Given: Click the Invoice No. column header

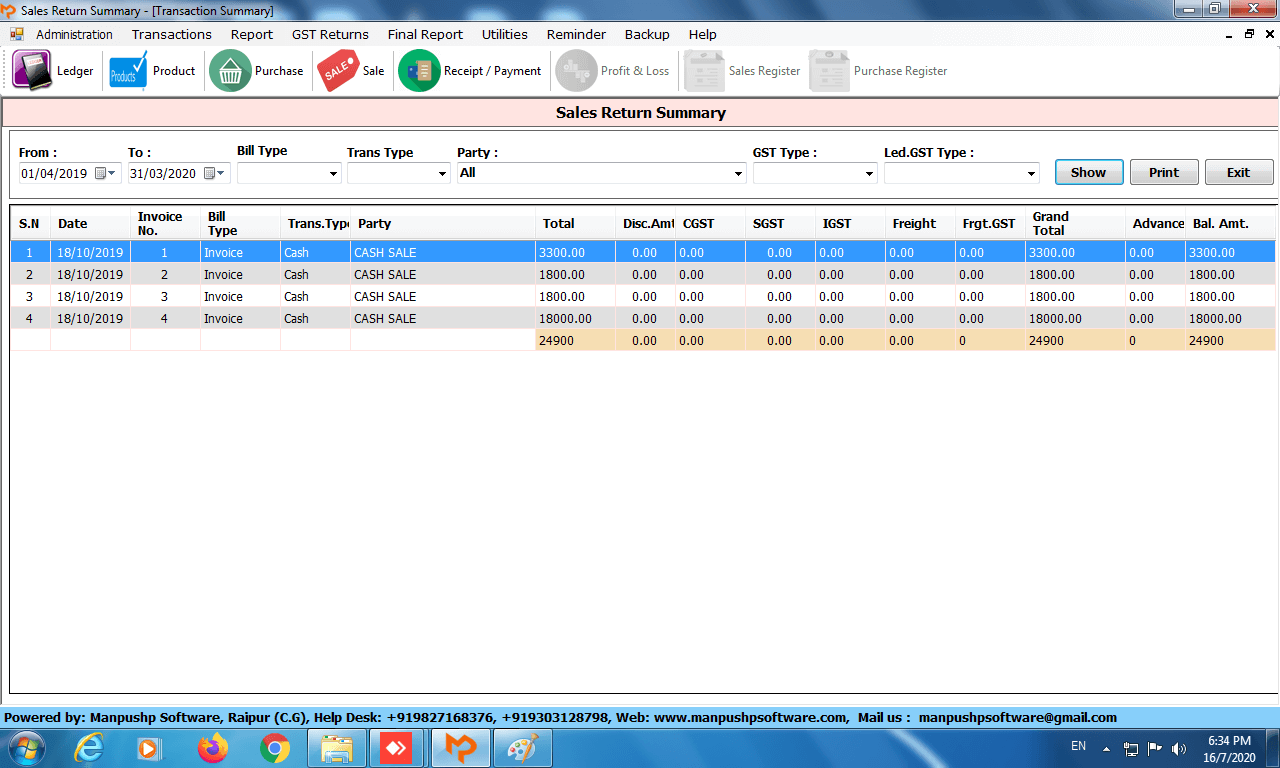Looking at the screenshot, I should [165, 224].
